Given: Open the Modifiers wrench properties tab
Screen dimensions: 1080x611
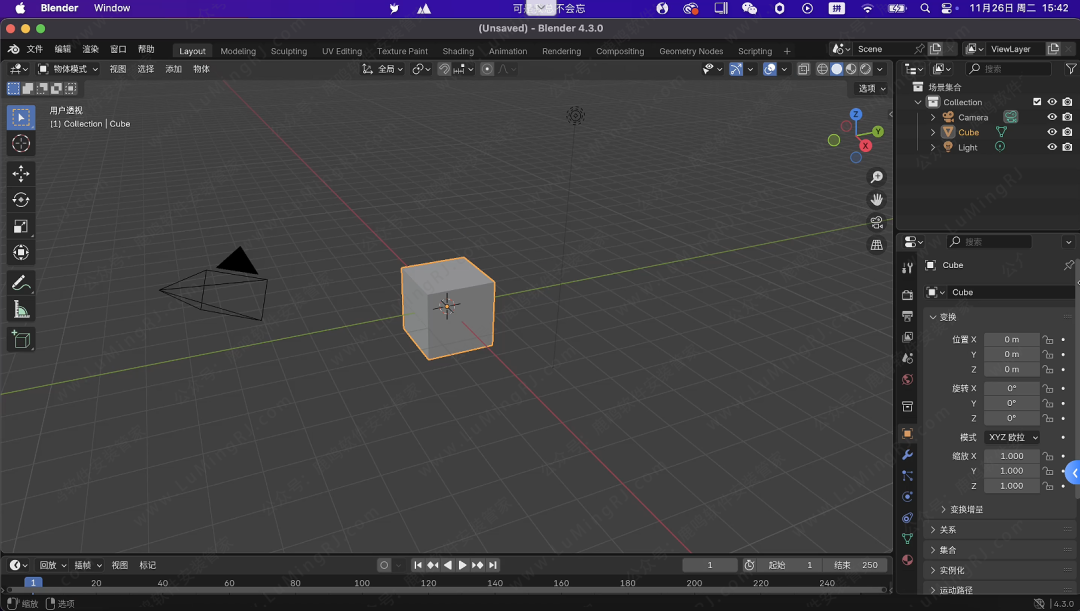Looking at the screenshot, I should [x=907, y=455].
